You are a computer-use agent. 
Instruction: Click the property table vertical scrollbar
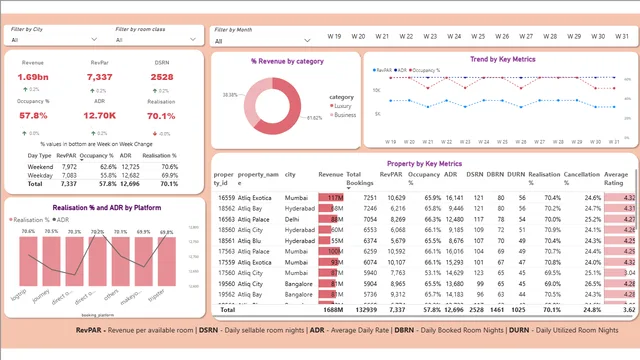[x=637, y=200]
